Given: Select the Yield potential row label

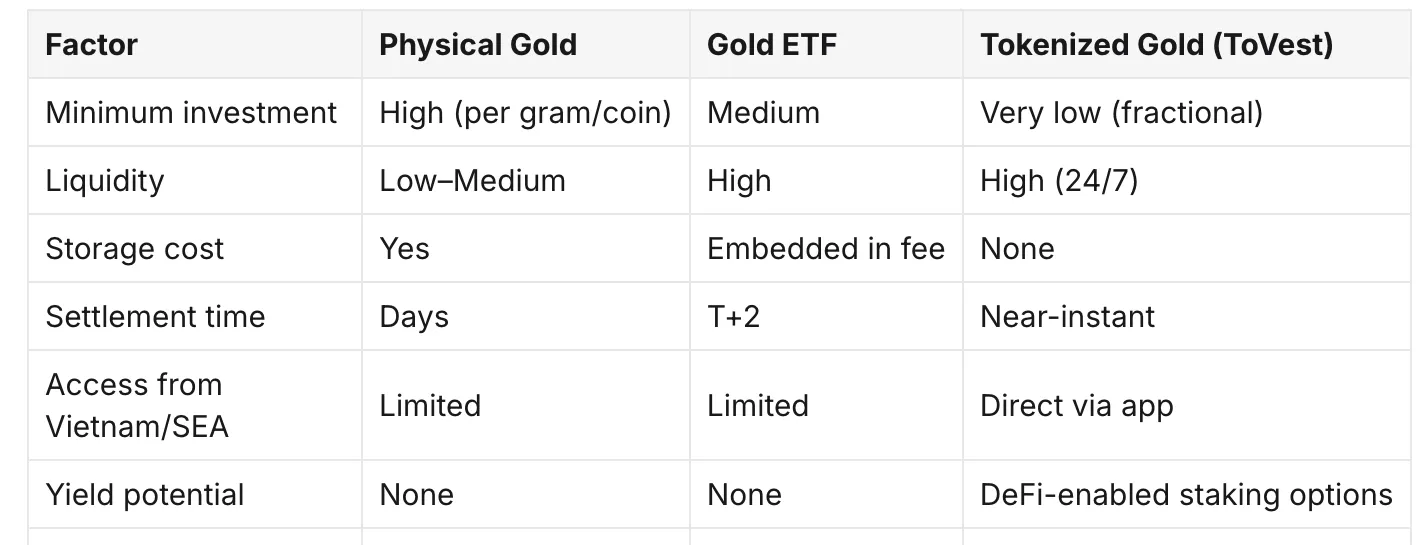Looking at the screenshot, I should coord(145,494).
